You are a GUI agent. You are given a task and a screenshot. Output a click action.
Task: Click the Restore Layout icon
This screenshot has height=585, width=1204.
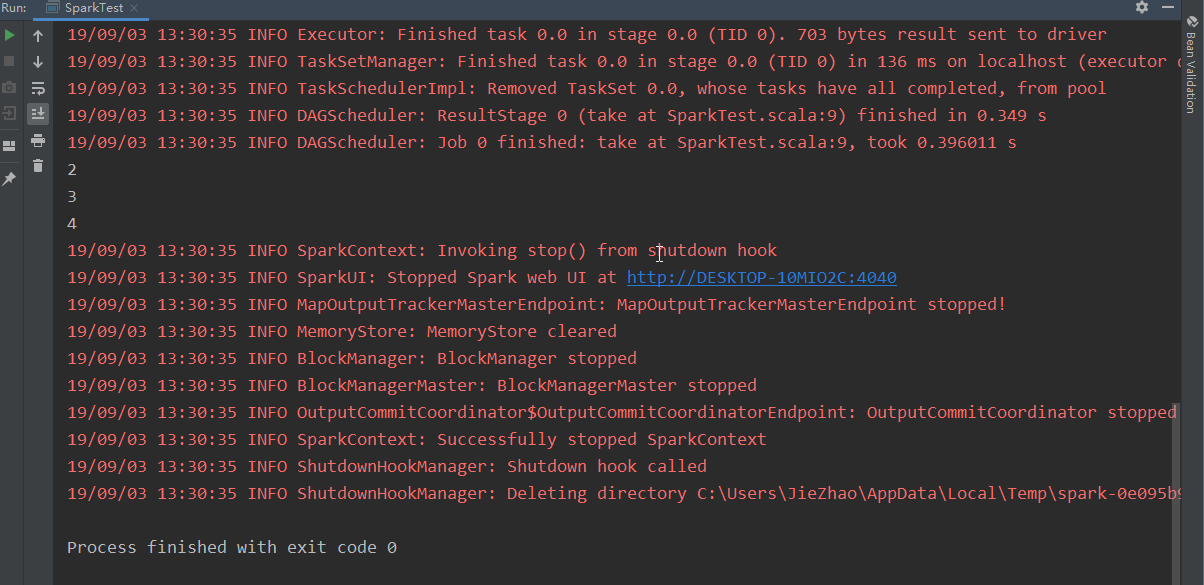pyautogui.click(x=10, y=146)
